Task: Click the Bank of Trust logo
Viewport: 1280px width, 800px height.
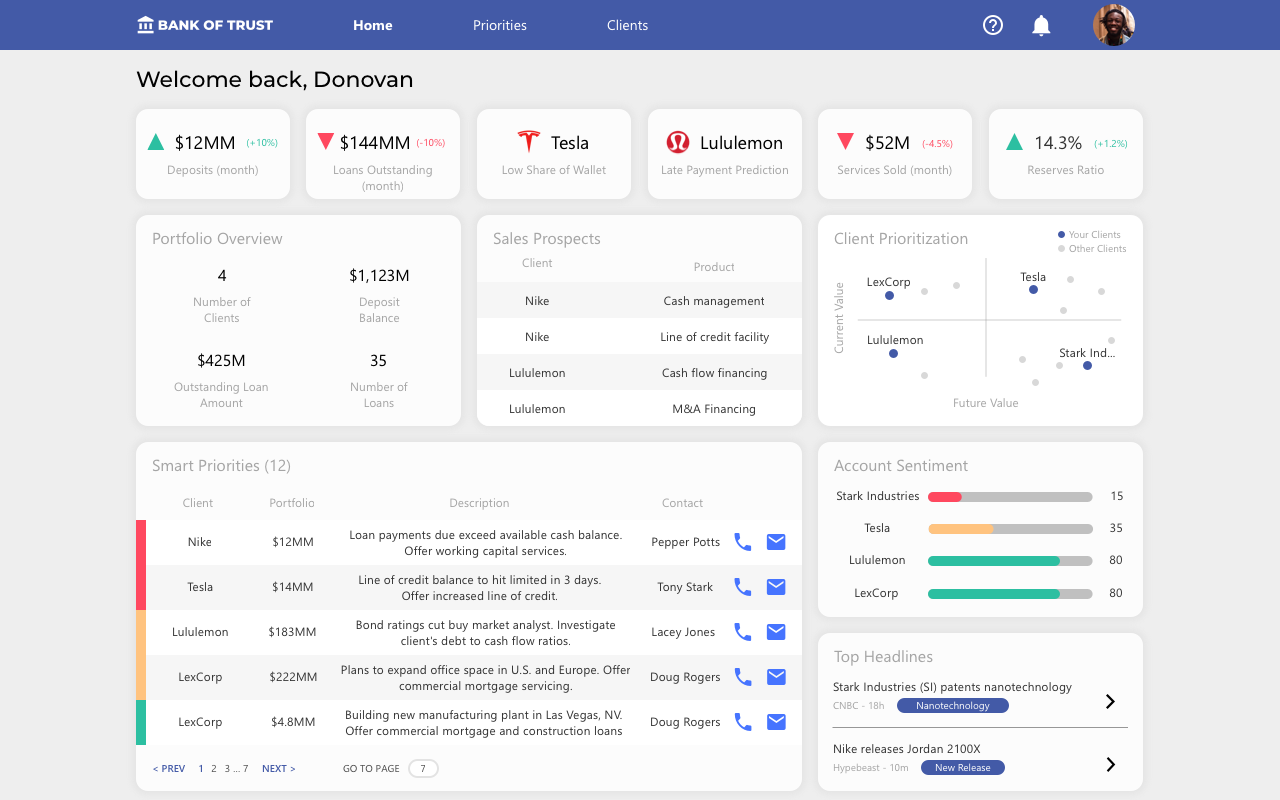Action: tap(205, 25)
